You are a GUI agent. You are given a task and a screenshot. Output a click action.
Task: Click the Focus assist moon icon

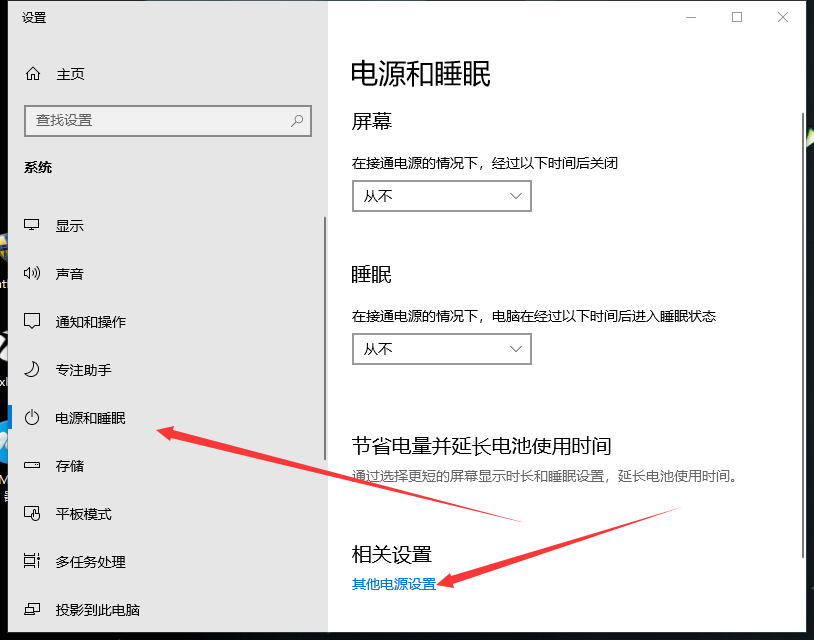pos(32,369)
